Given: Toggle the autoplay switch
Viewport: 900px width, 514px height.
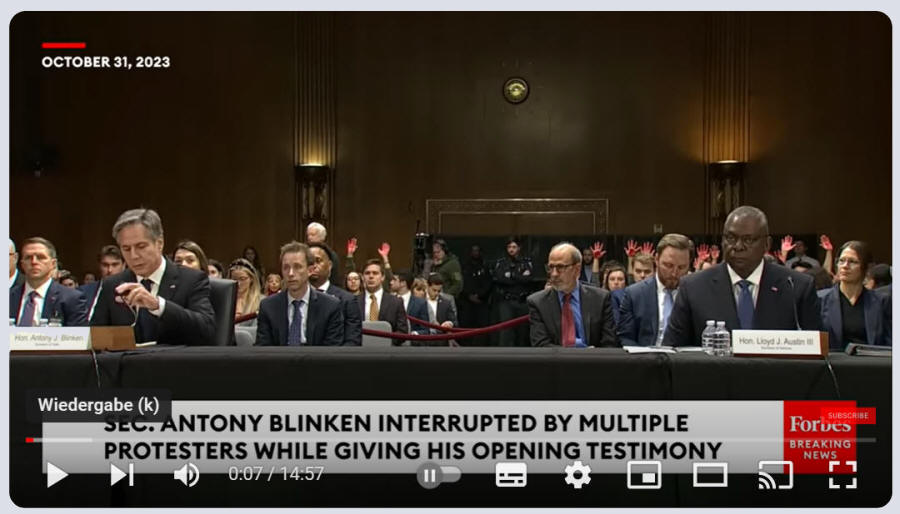Looking at the screenshot, I should [439, 475].
